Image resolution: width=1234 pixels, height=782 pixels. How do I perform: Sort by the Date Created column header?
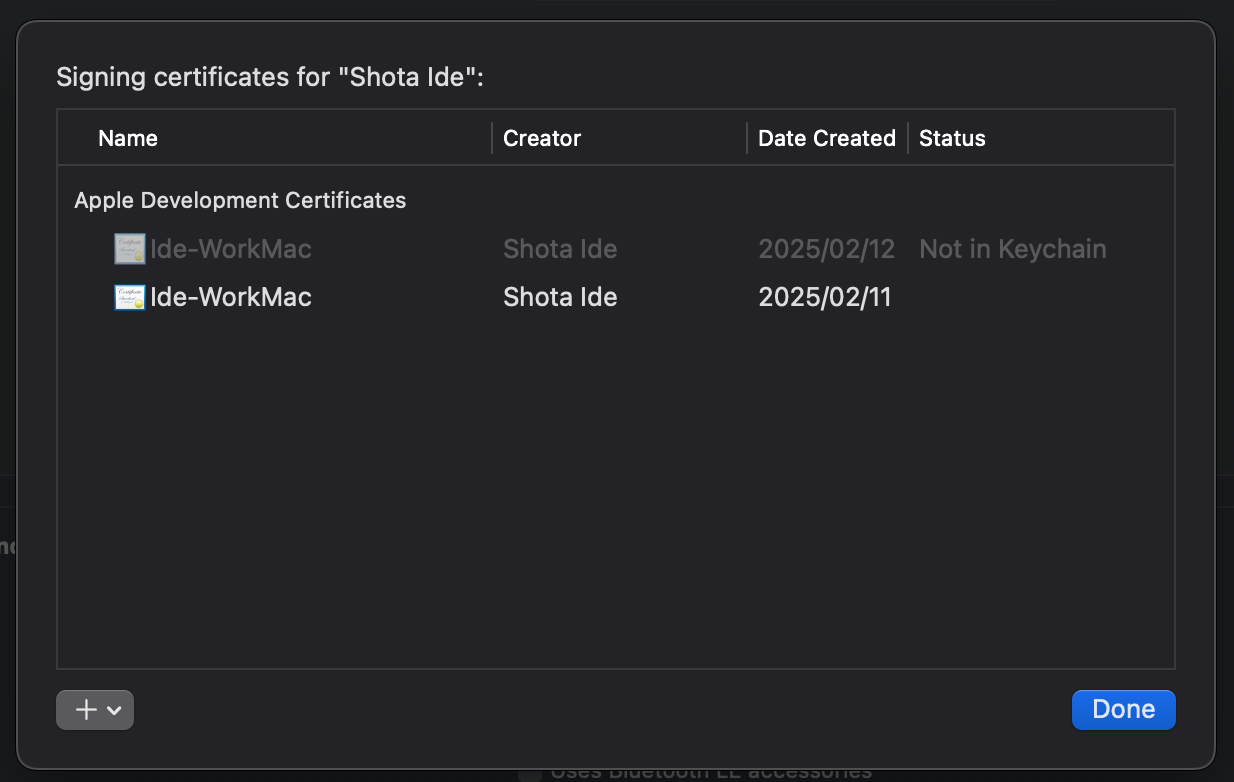(x=827, y=138)
